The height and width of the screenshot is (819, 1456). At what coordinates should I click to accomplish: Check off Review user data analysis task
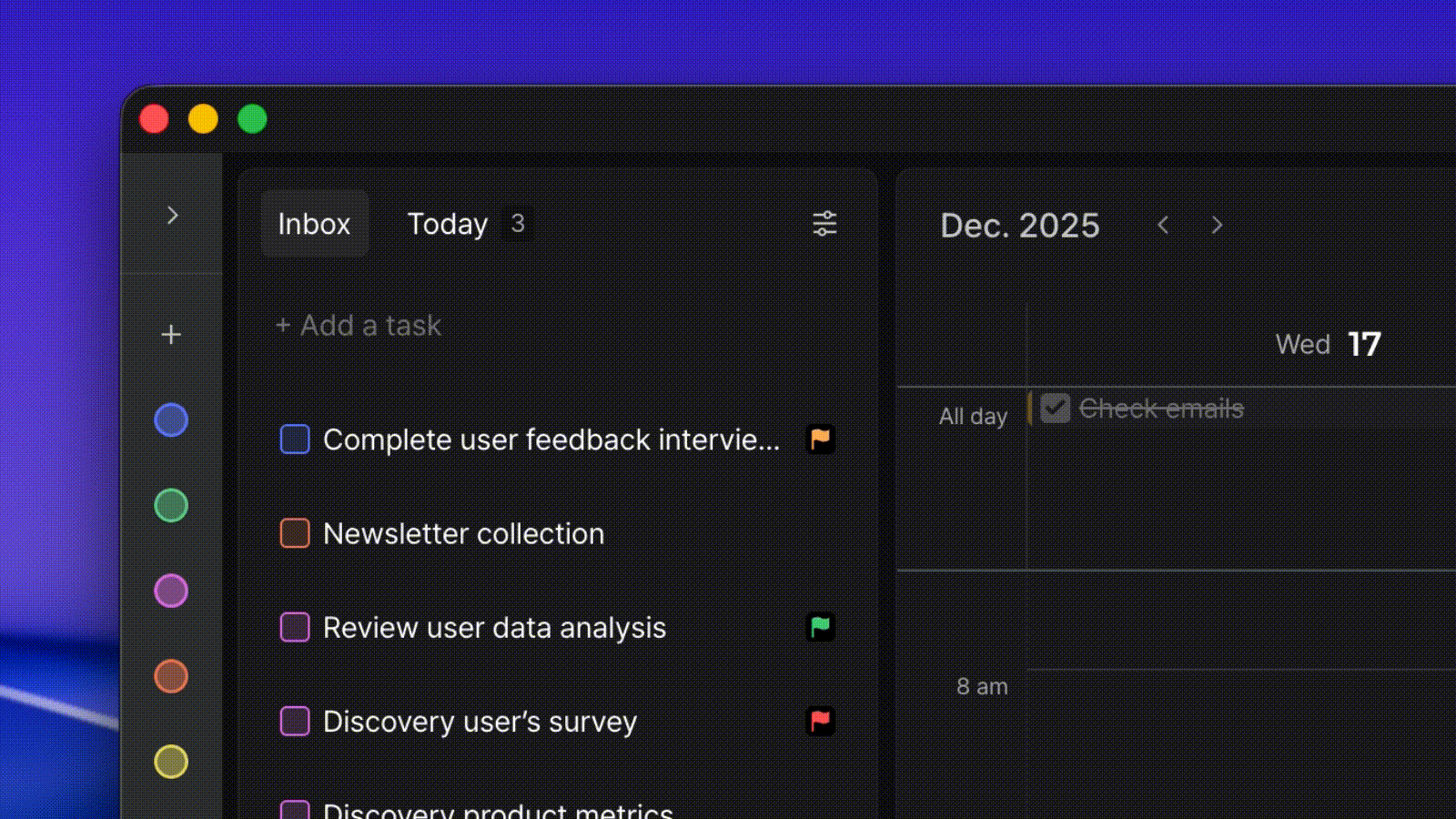pyautogui.click(x=295, y=627)
